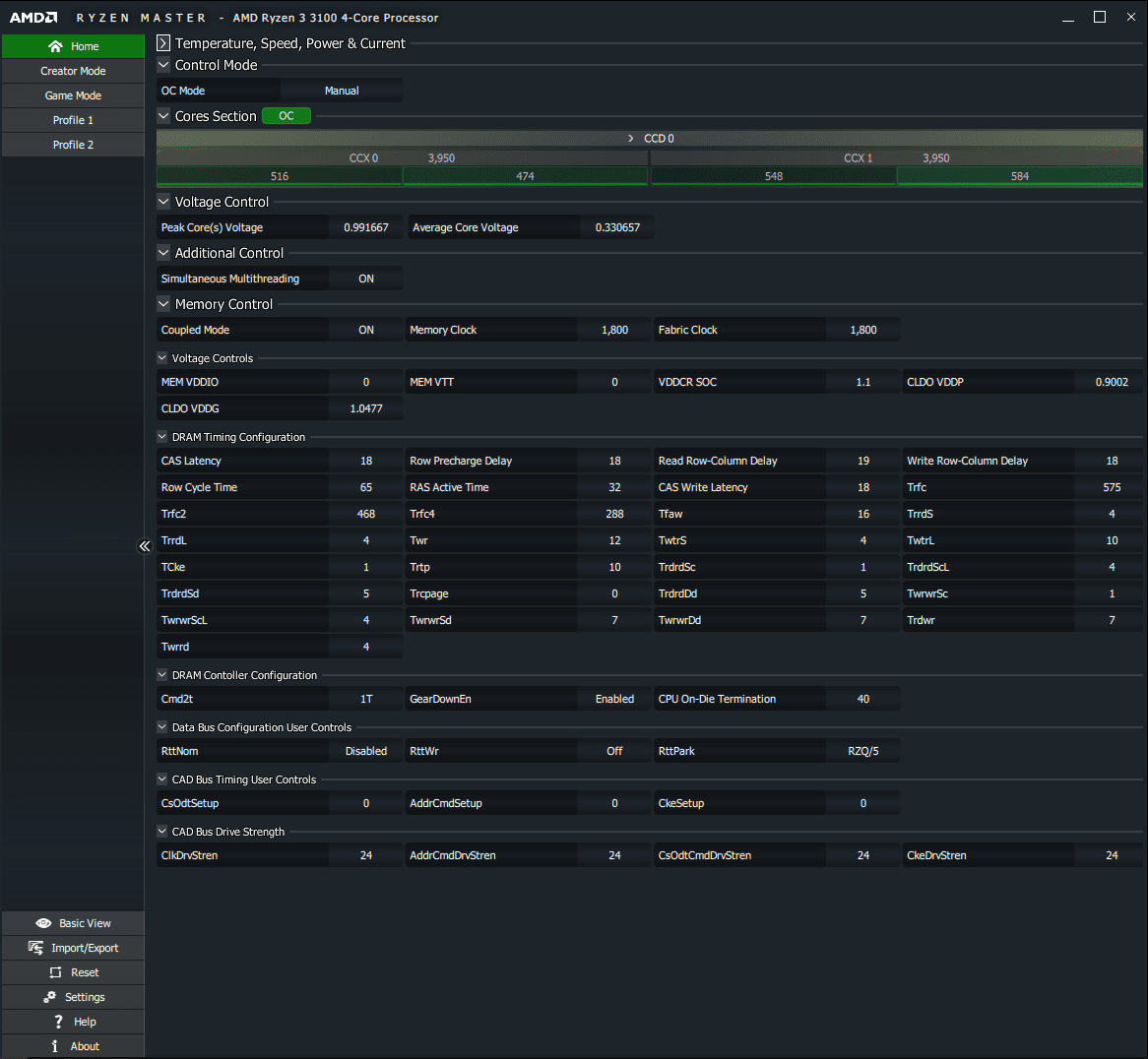Open Settings from sidebar
The image size is (1148, 1059).
73,997
